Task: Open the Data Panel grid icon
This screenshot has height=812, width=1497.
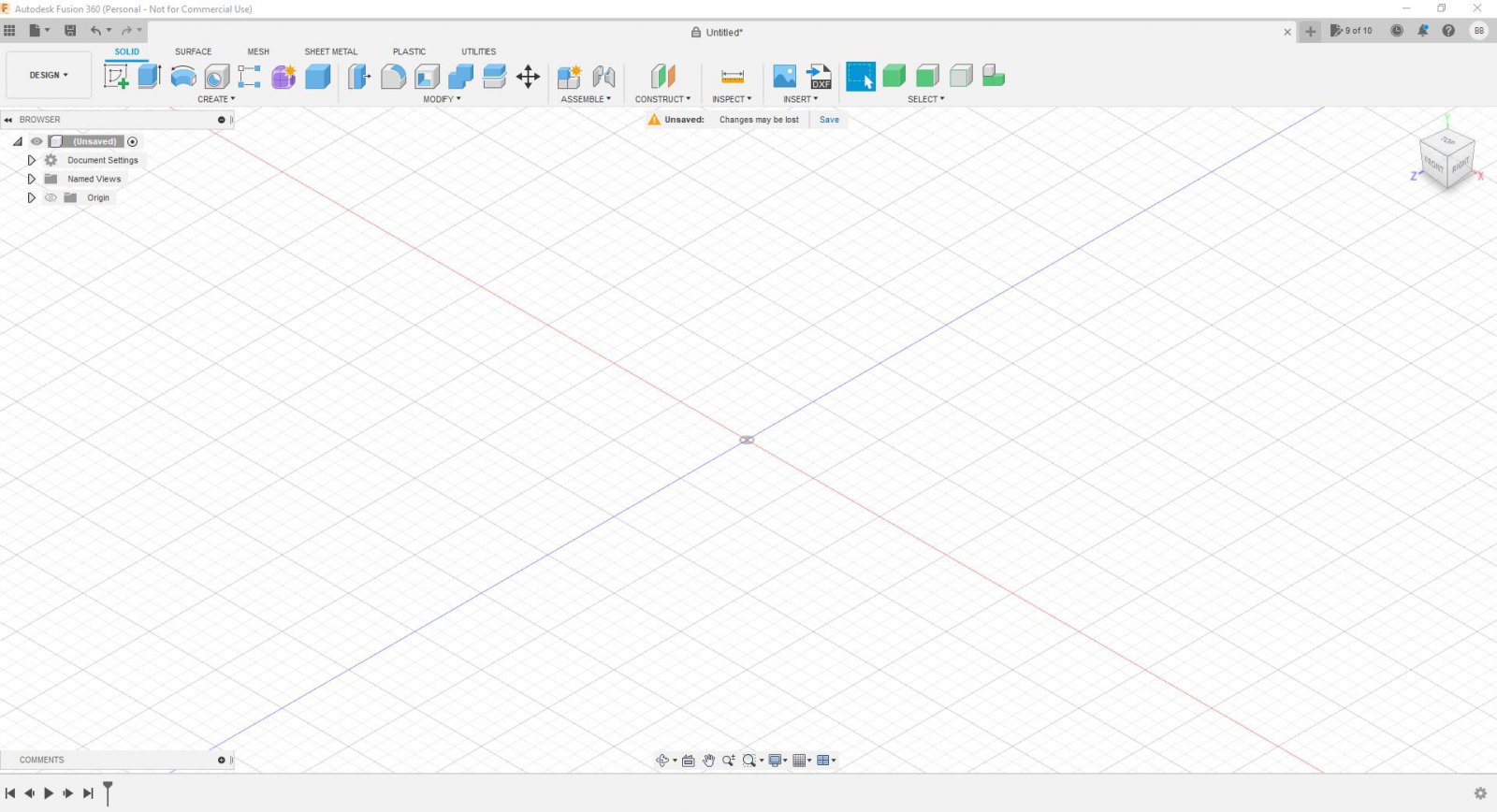Action: coord(9,31)
